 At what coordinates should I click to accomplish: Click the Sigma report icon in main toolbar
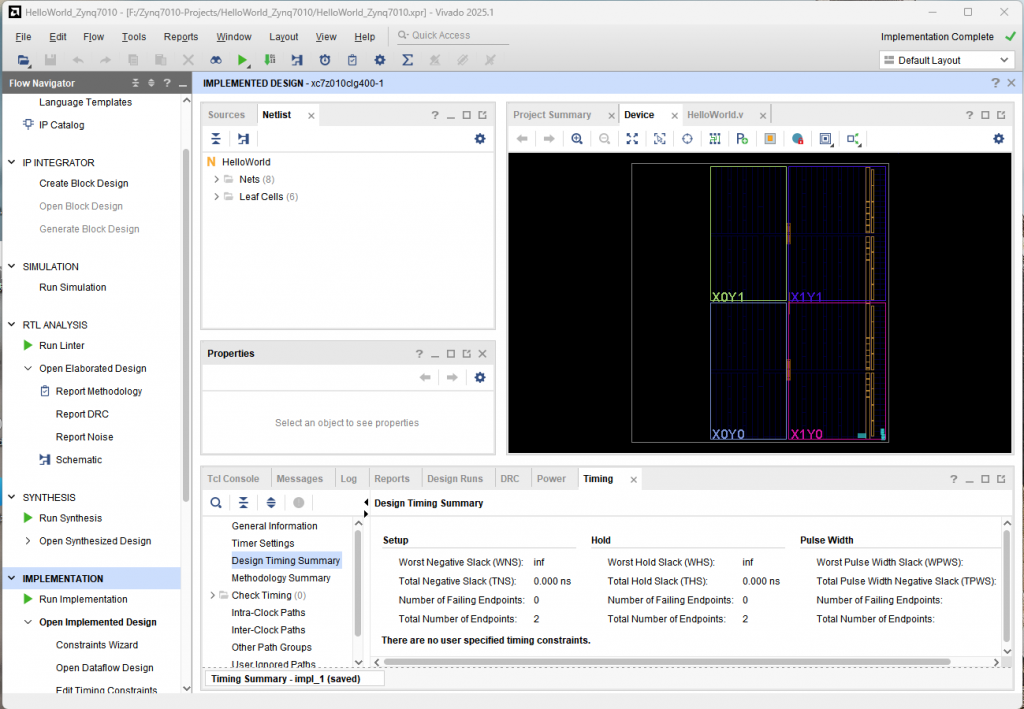click(408, 60)
